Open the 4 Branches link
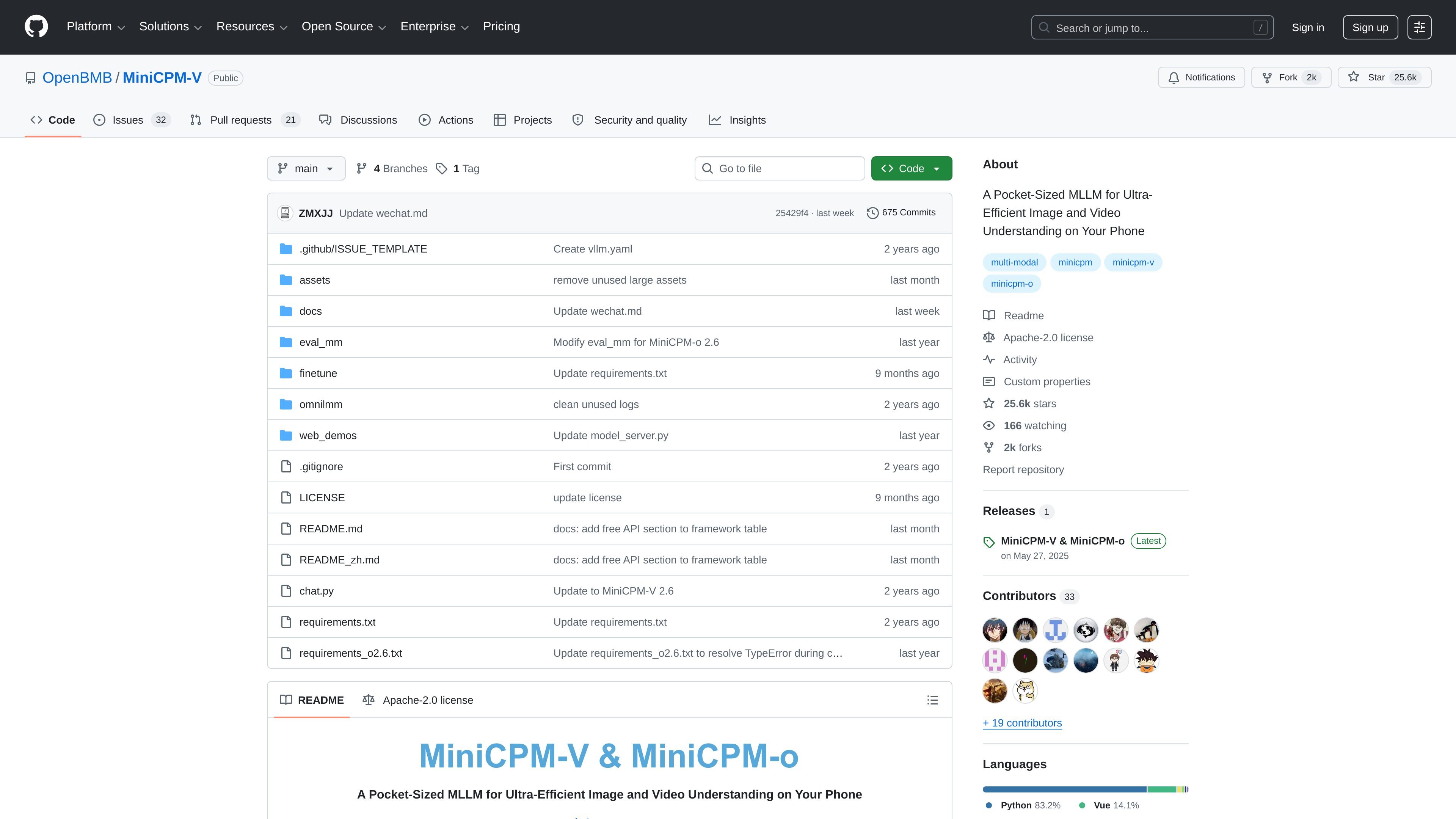This screenshot has width=1456, height=819. pyautogui.click(x=392, y=168)
